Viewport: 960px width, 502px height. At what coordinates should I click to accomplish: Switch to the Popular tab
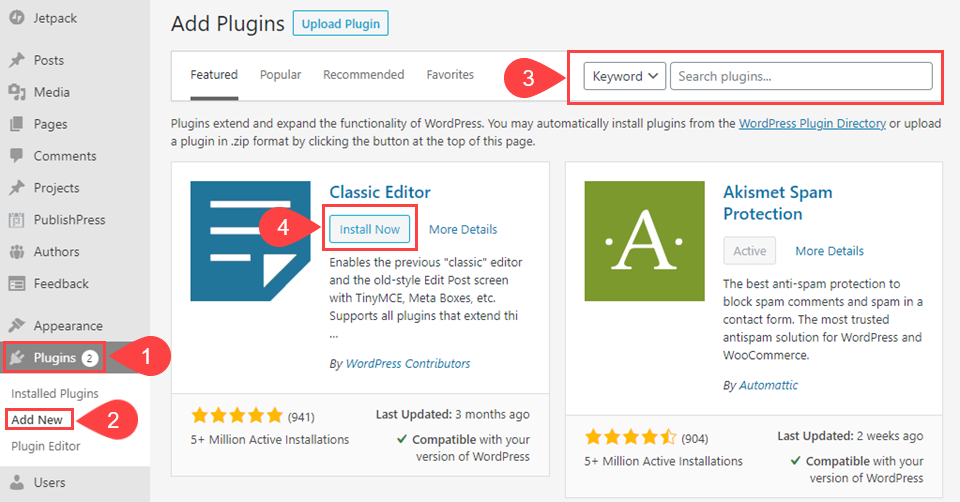coord(280,75)
